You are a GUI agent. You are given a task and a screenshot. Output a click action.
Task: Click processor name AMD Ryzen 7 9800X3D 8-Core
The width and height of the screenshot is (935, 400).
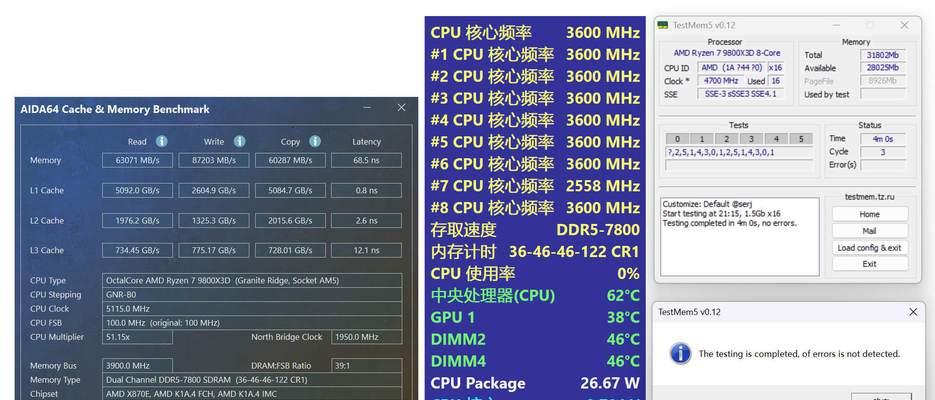coord(727,53)
